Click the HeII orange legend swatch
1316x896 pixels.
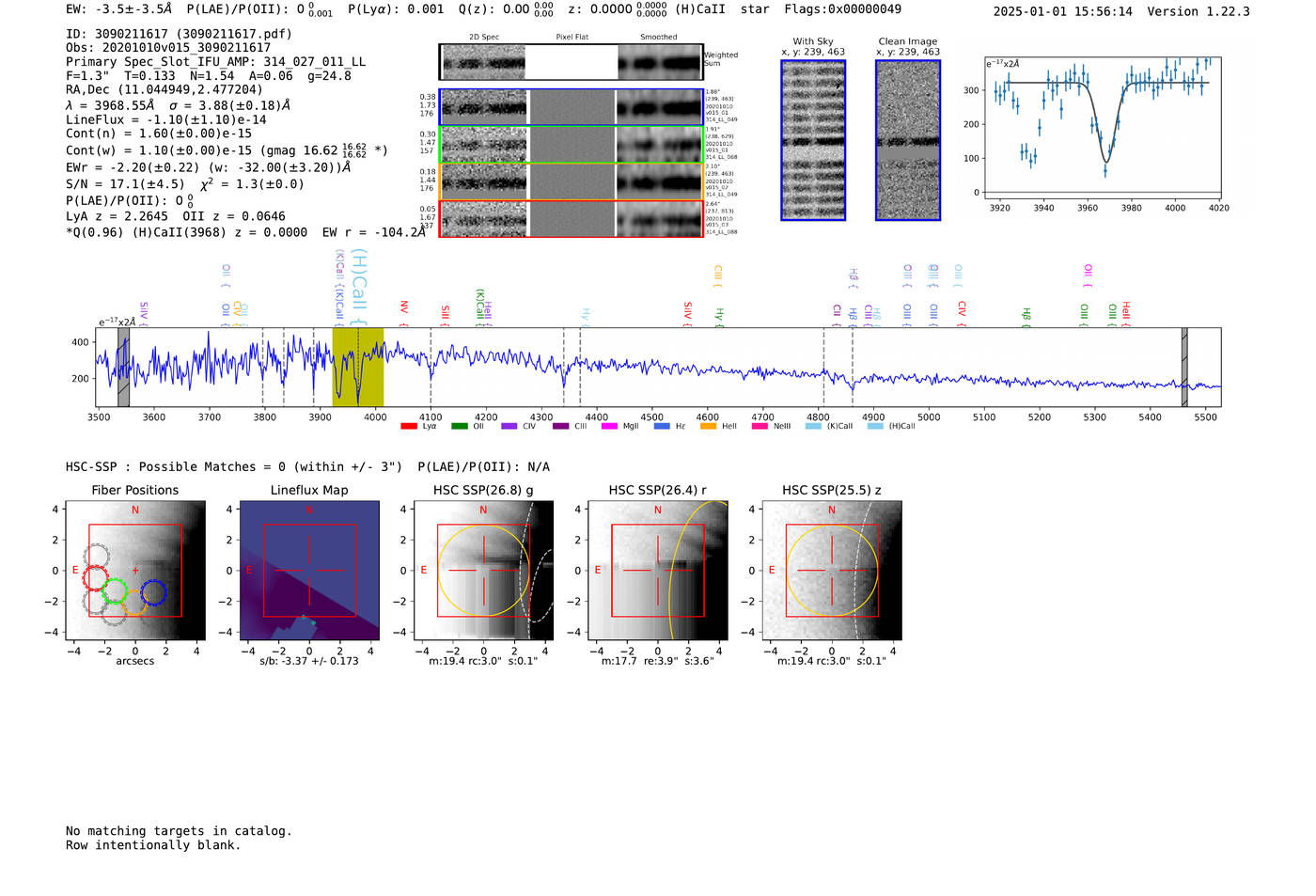tap(708, 426)
